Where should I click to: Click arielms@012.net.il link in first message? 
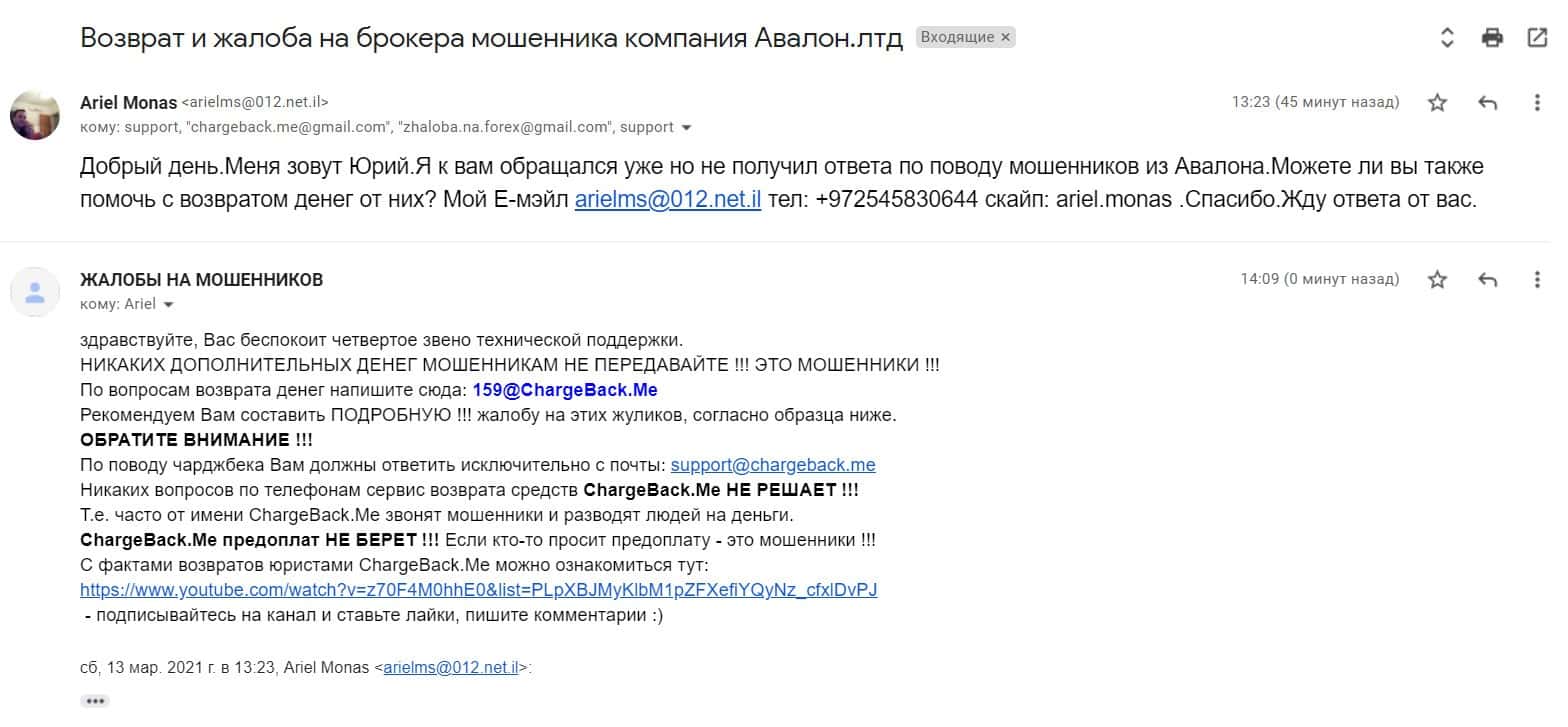coord(668,200)
